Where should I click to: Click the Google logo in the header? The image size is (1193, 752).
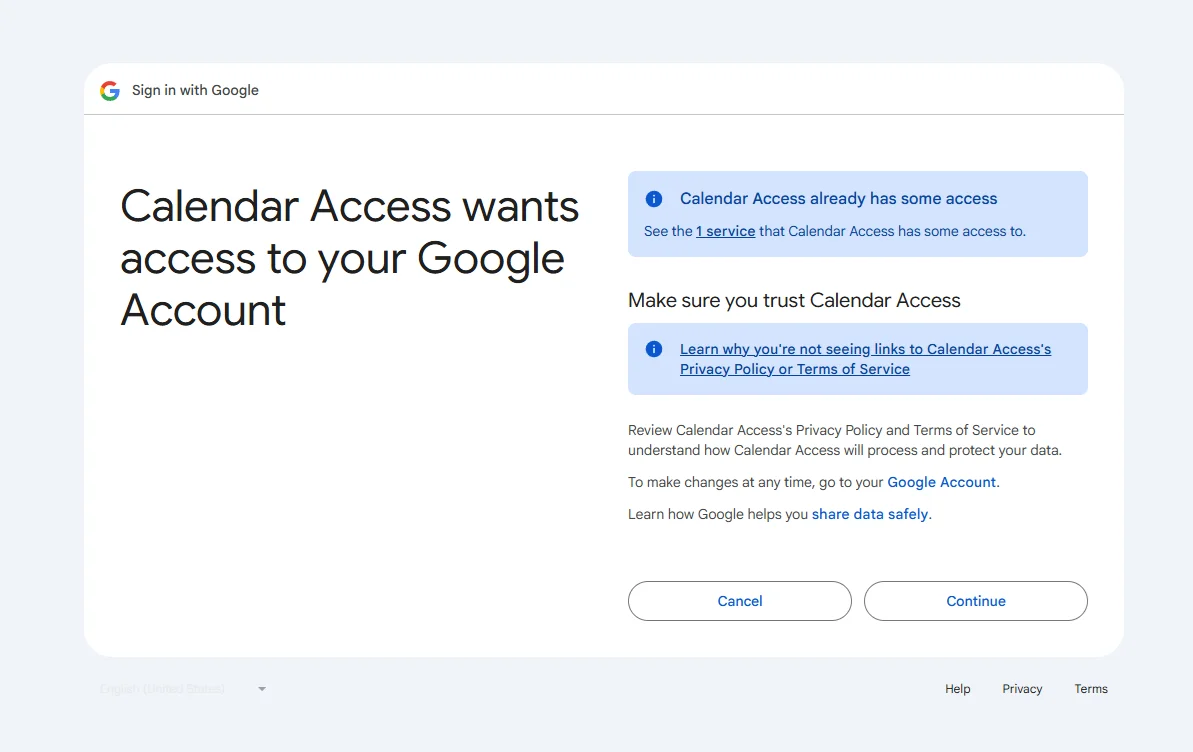click(x=109, y=90)
